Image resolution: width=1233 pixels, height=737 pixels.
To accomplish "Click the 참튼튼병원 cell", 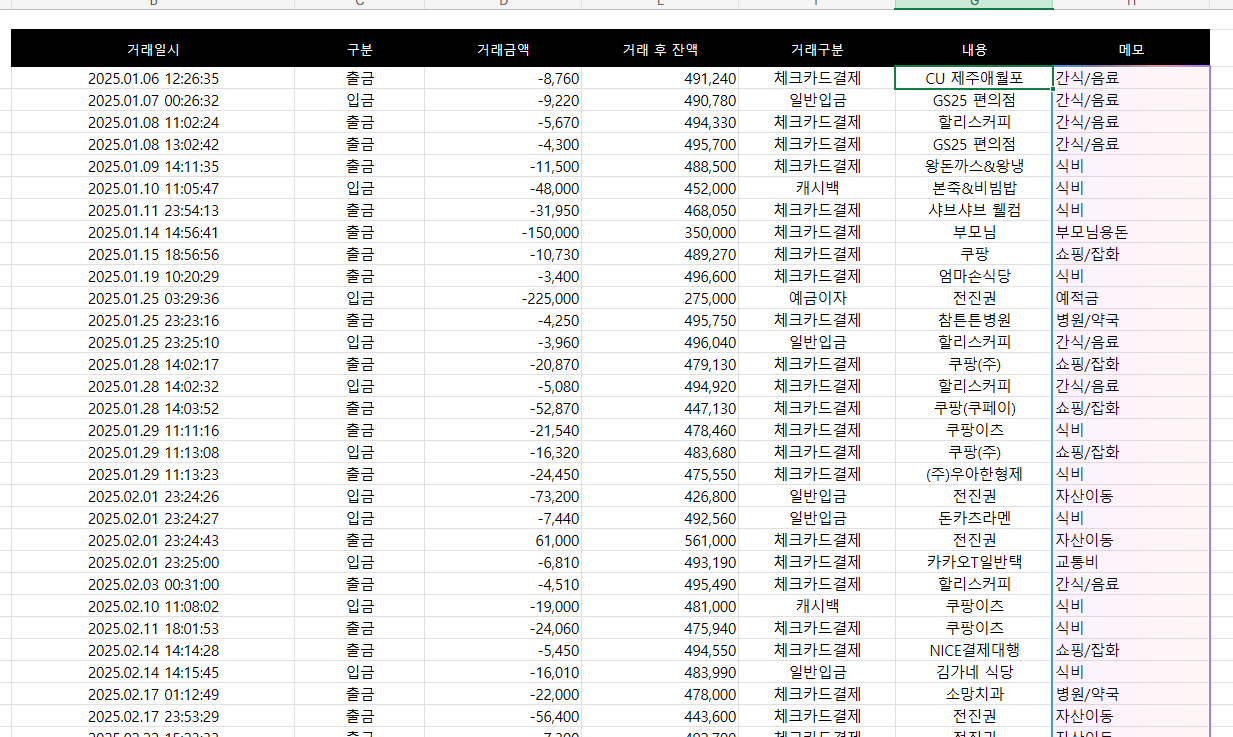I will pyautogui.click(x=974, y=320).
